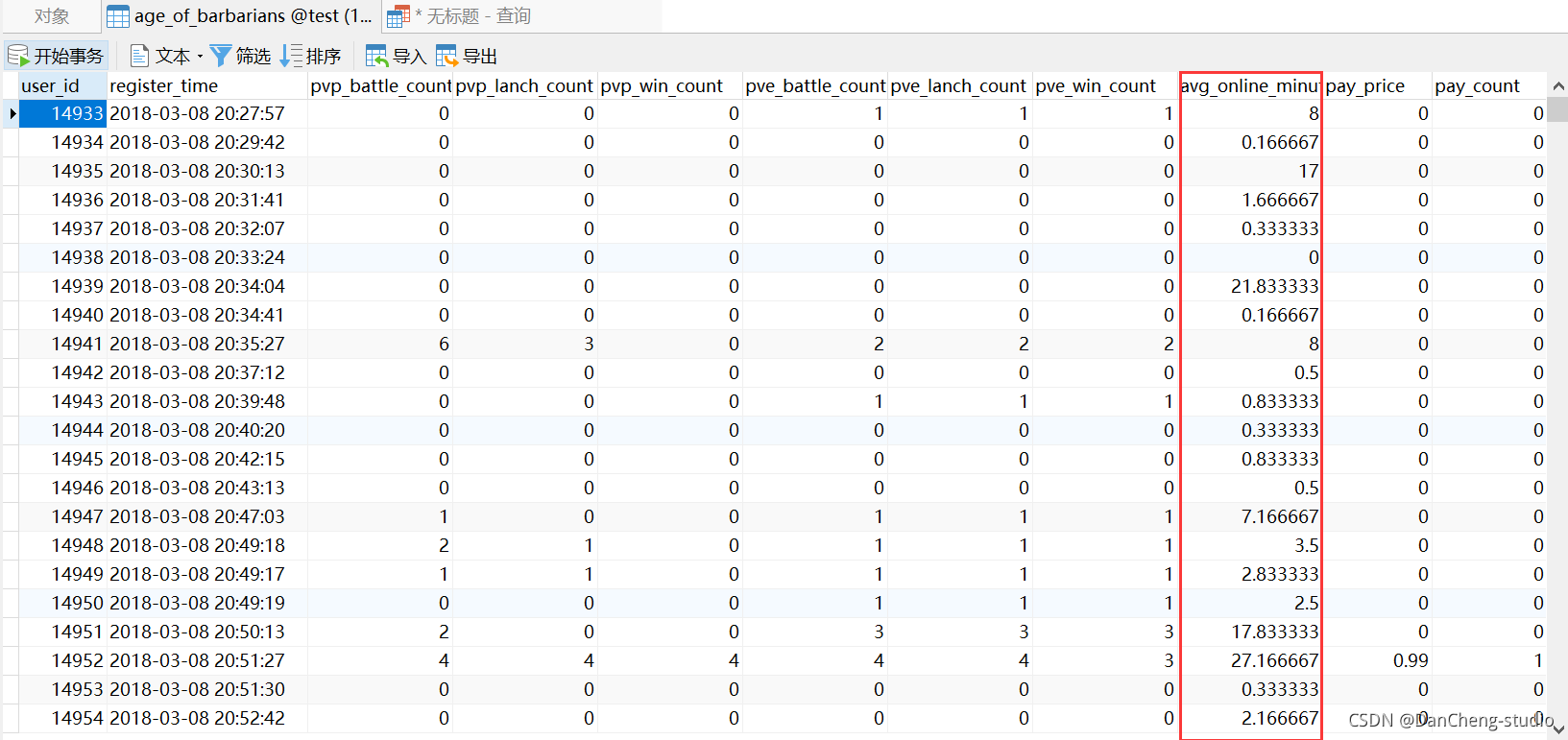Click the 导入 import button label

(x=409, y=57)
